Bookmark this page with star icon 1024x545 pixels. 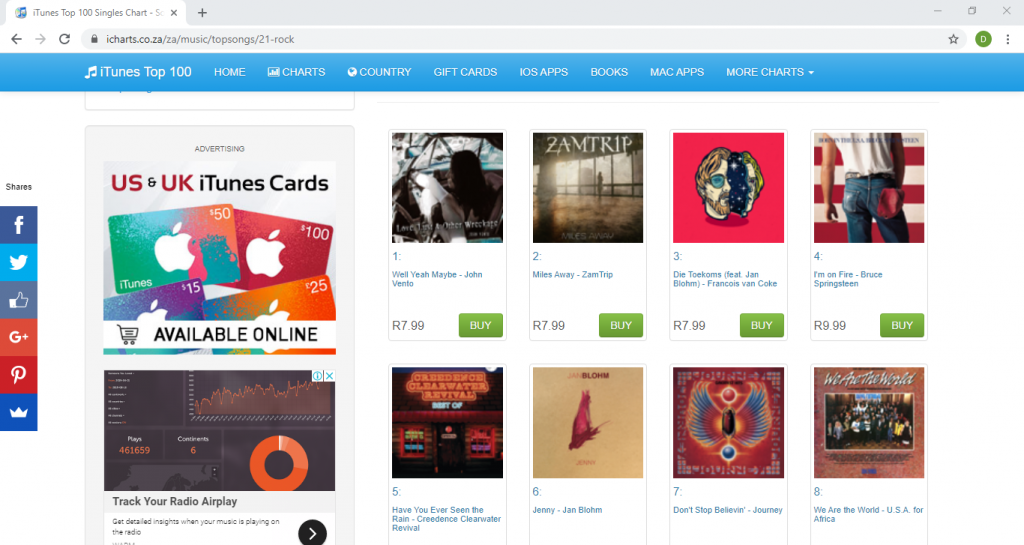coord(953,39)
